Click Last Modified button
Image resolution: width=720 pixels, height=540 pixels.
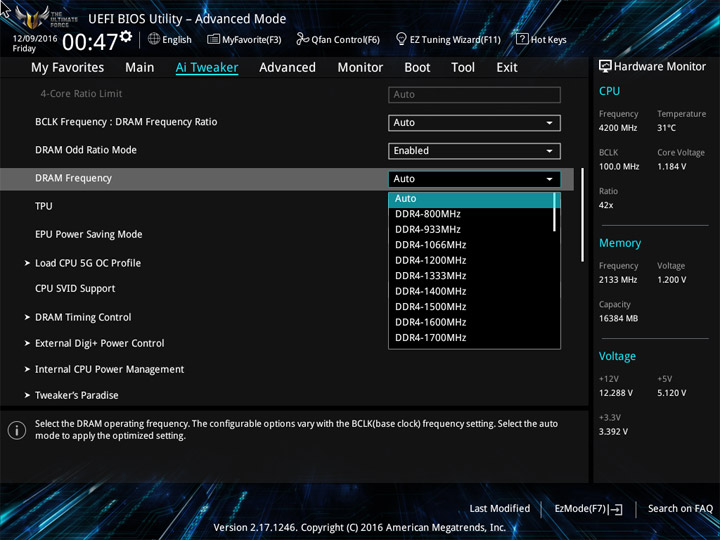(500, 509)
